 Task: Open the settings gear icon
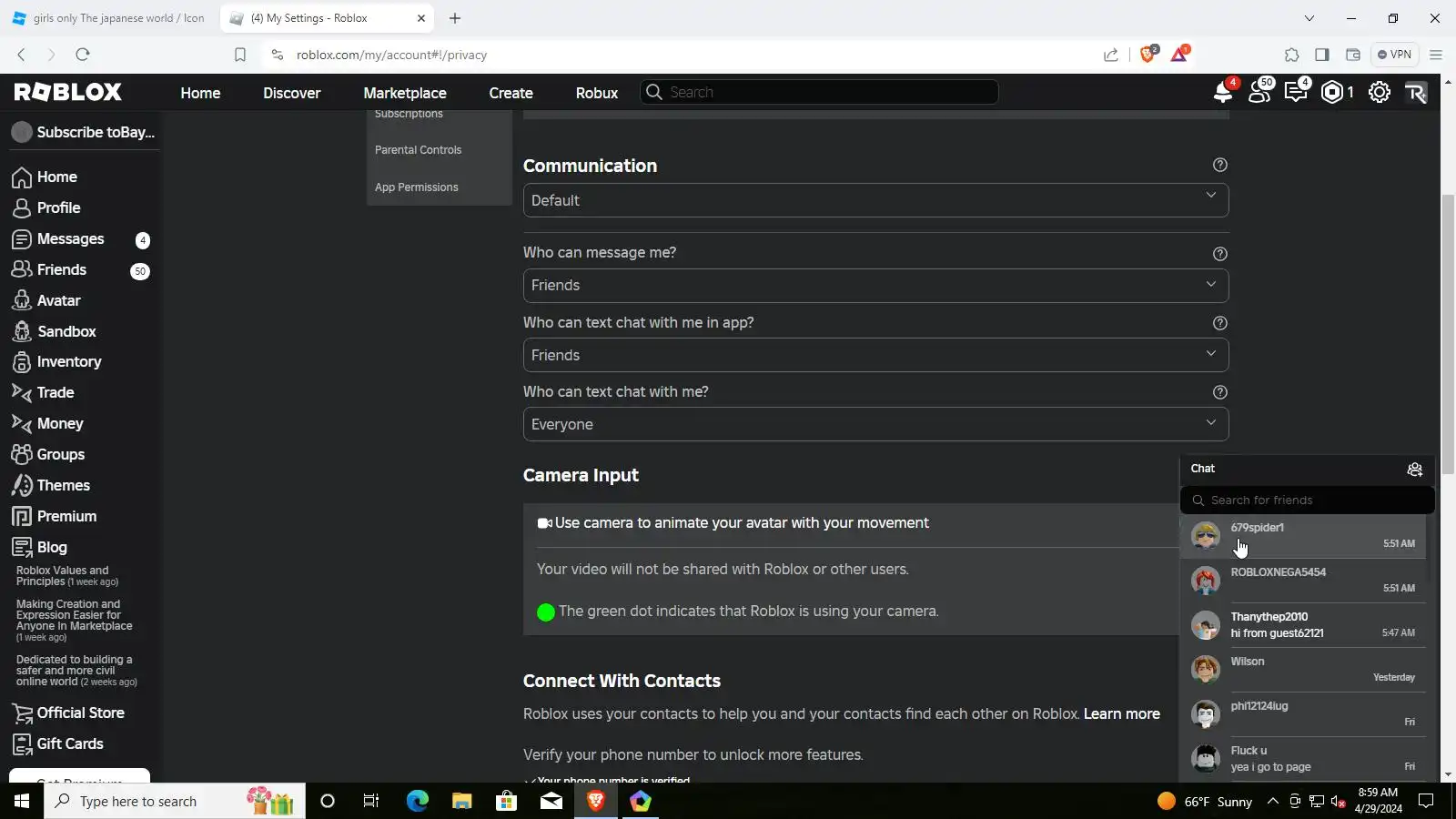pos(1380,92)
